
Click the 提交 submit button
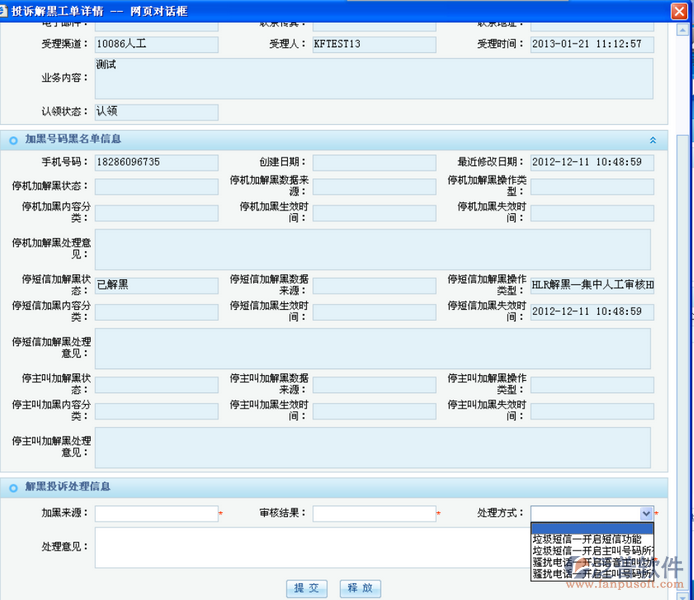click(x=306, y=588)
